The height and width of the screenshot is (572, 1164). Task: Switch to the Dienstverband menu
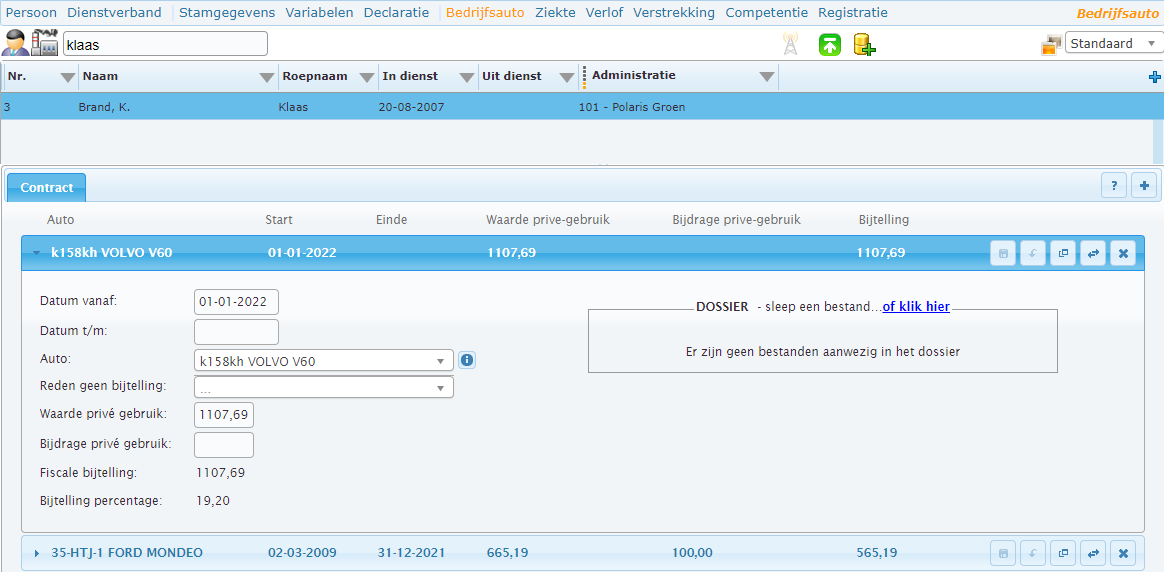tap(114, 13)
